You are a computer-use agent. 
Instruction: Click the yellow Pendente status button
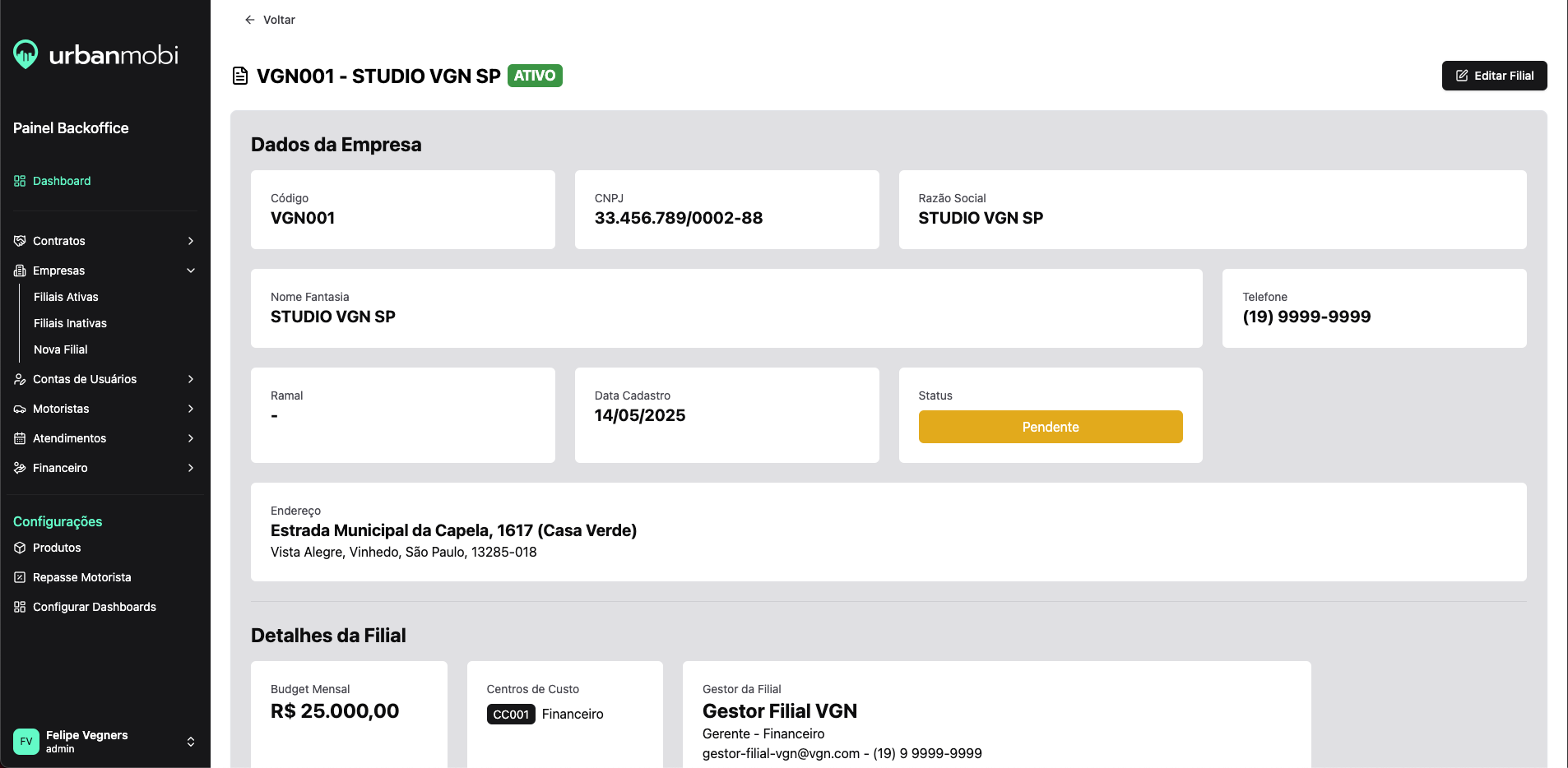pyautogui.click(x=1050, y=427)
